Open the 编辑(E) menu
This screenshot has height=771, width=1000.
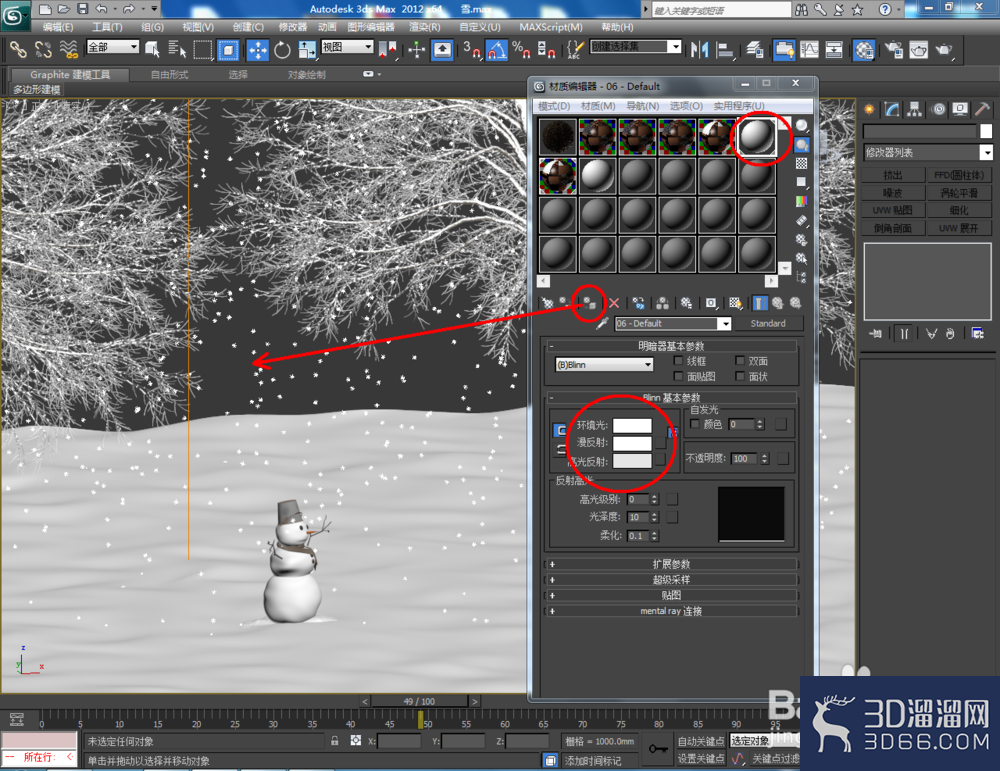57,27
